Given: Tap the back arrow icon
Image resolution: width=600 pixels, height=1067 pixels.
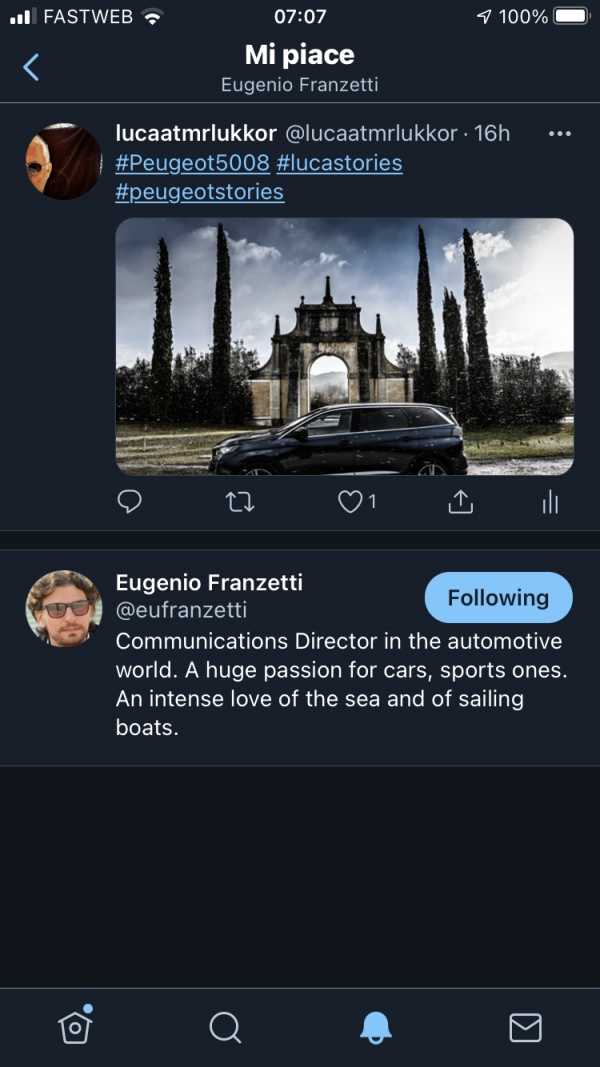Looking at the screenshot, I should tap(31, 68).
